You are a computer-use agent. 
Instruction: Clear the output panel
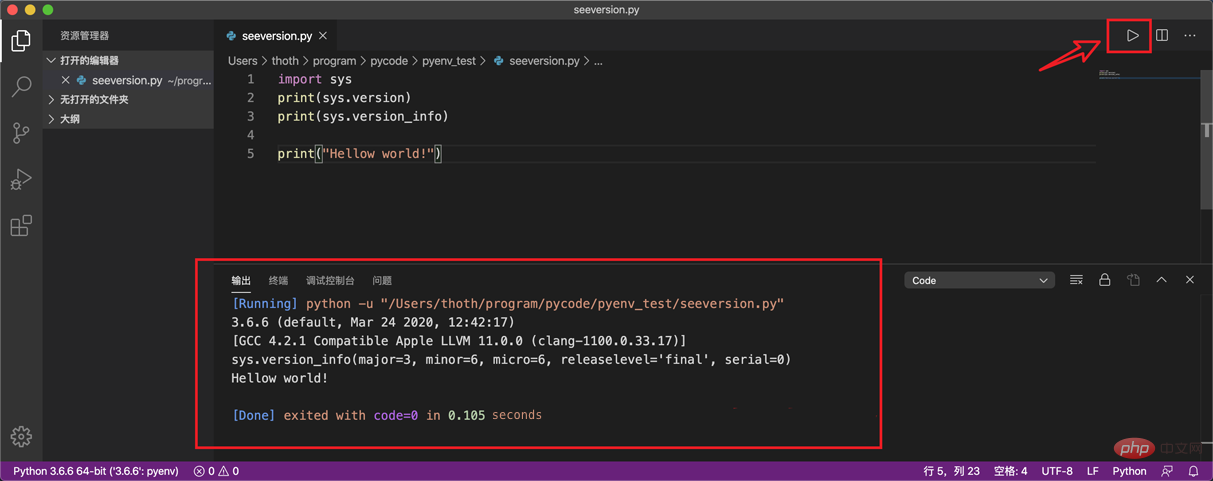(1076, 281)
